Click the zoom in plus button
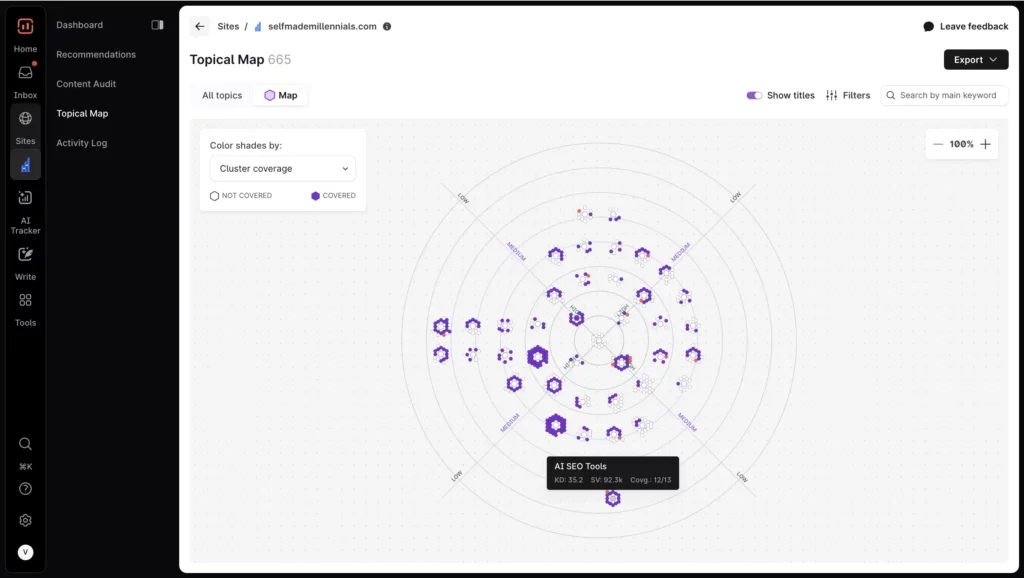 tap(985, 144)
